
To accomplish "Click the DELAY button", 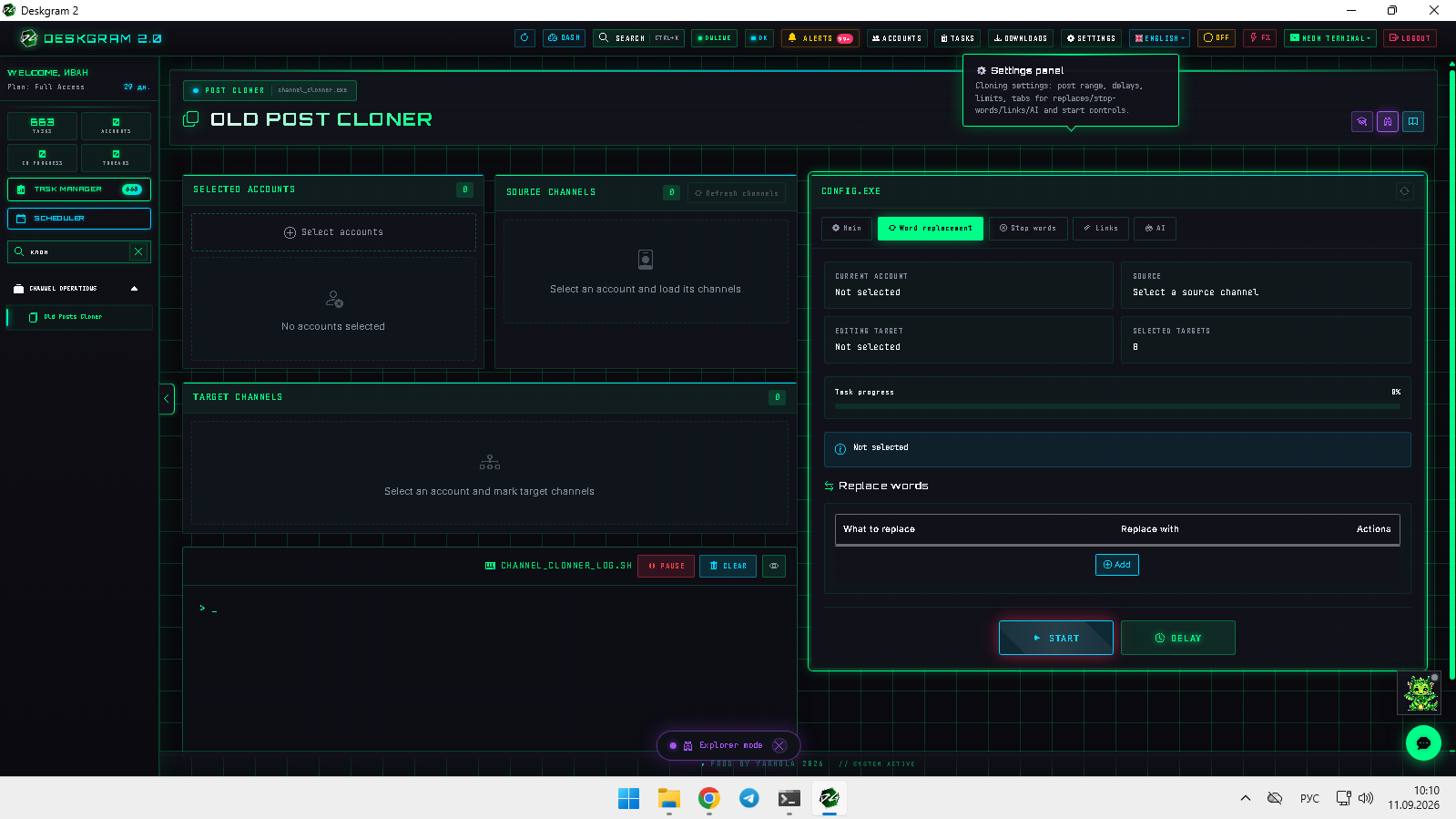I will pyautogui.click(x=1178, y=638).
